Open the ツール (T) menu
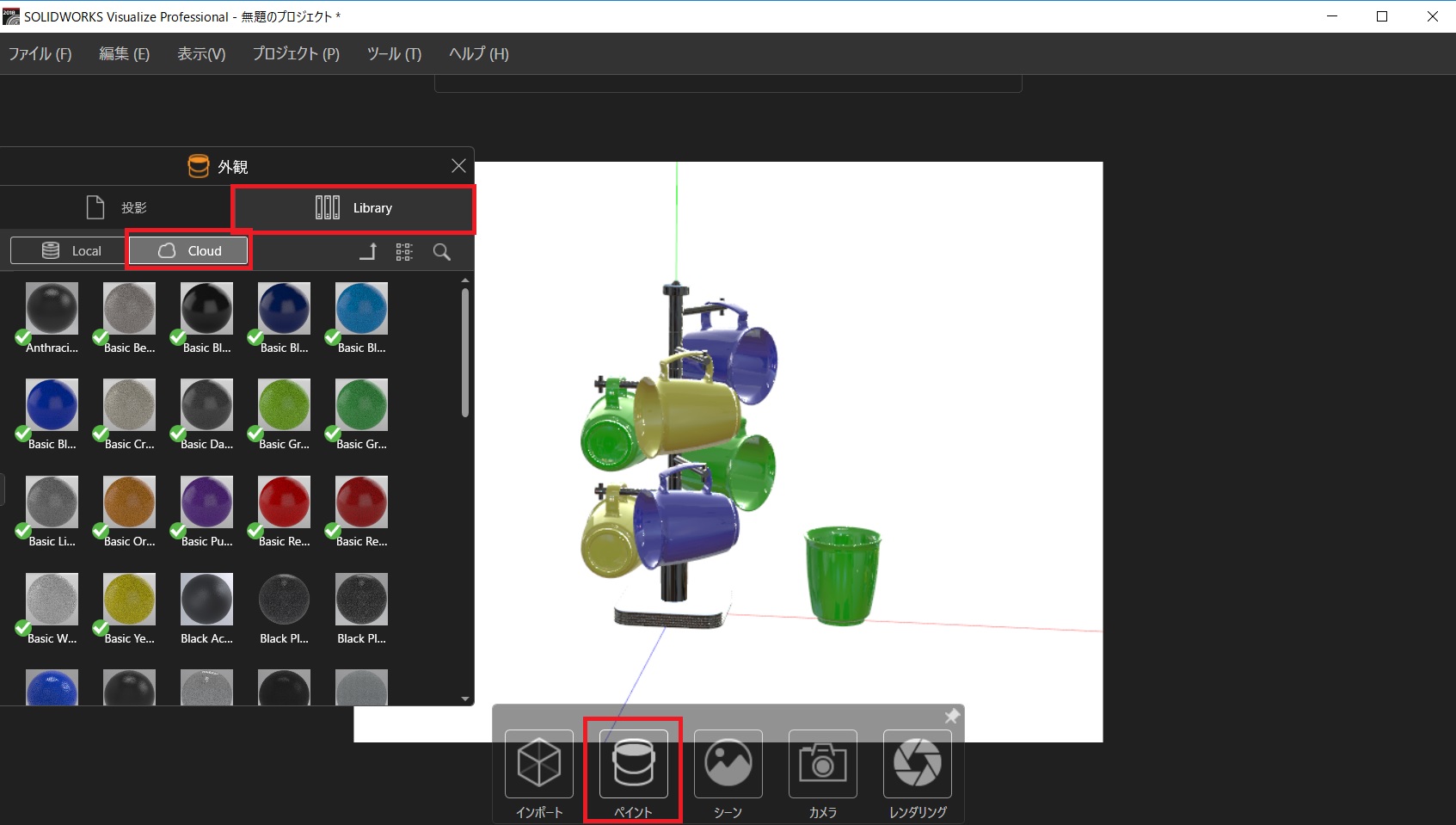 [x=394, y=54]
